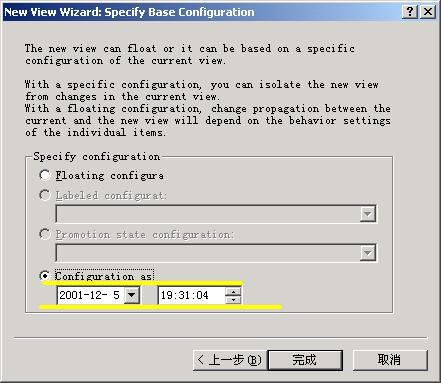Go back with the 上一步(B) button

pyautogui.click(x=230, y=360)
